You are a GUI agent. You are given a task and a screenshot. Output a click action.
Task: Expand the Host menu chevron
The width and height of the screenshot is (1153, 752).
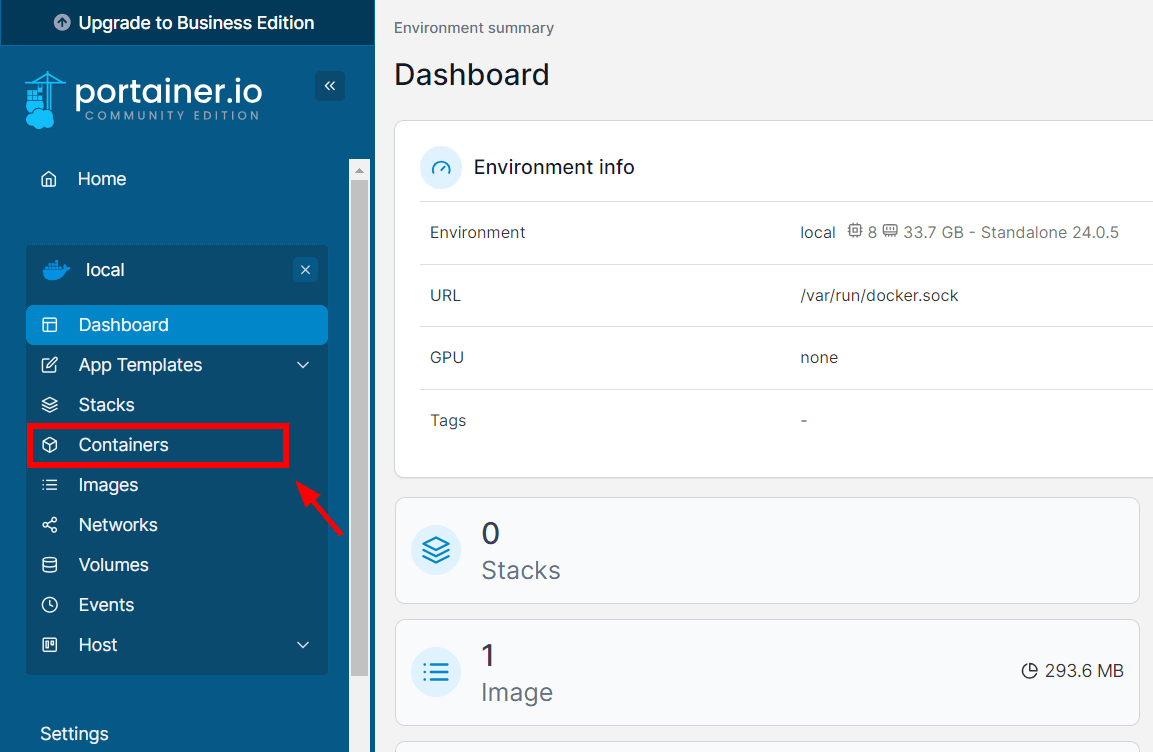tap(303, 645)
